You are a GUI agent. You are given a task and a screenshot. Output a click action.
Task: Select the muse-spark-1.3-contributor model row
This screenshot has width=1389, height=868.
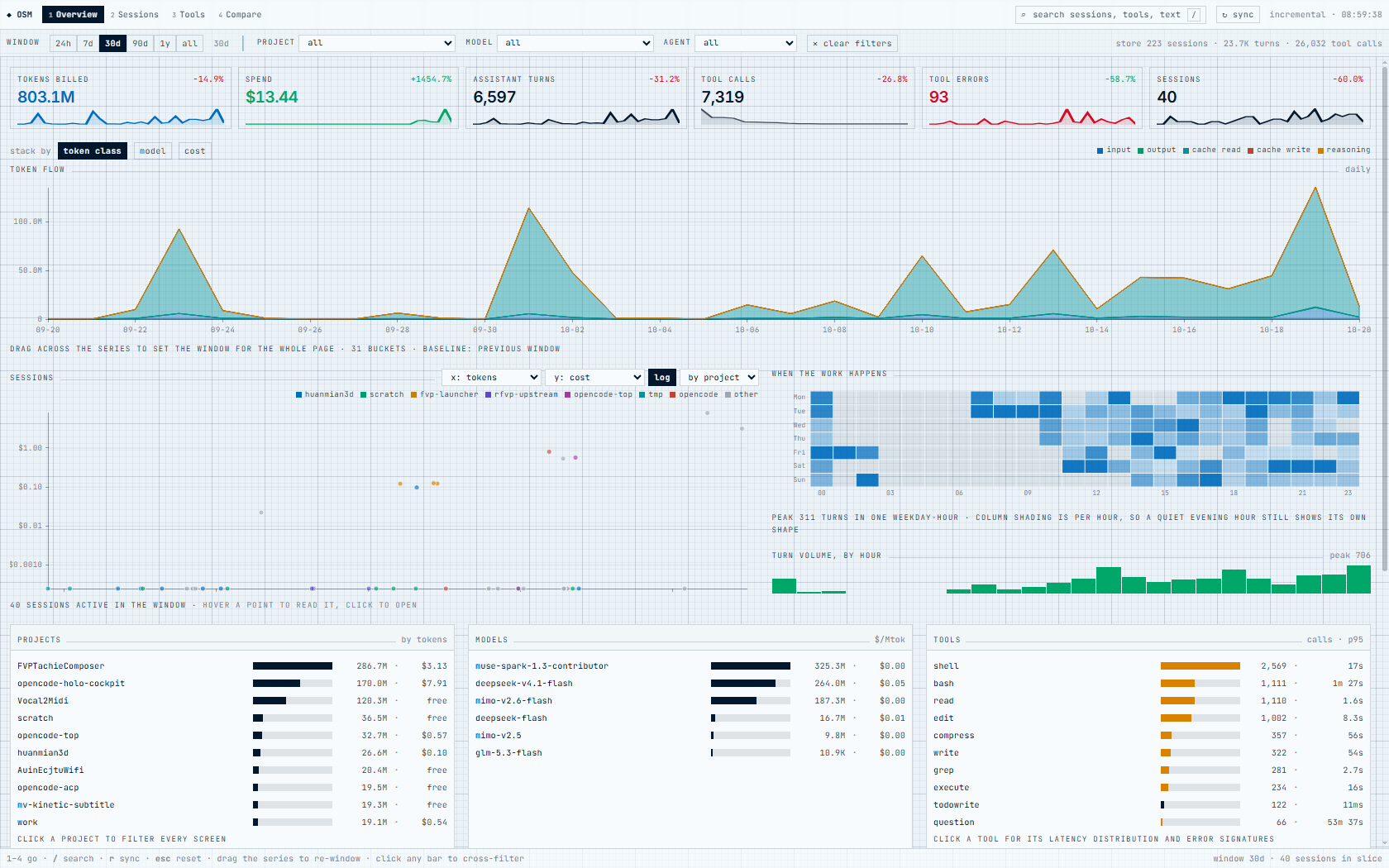(x=690, y=665)
